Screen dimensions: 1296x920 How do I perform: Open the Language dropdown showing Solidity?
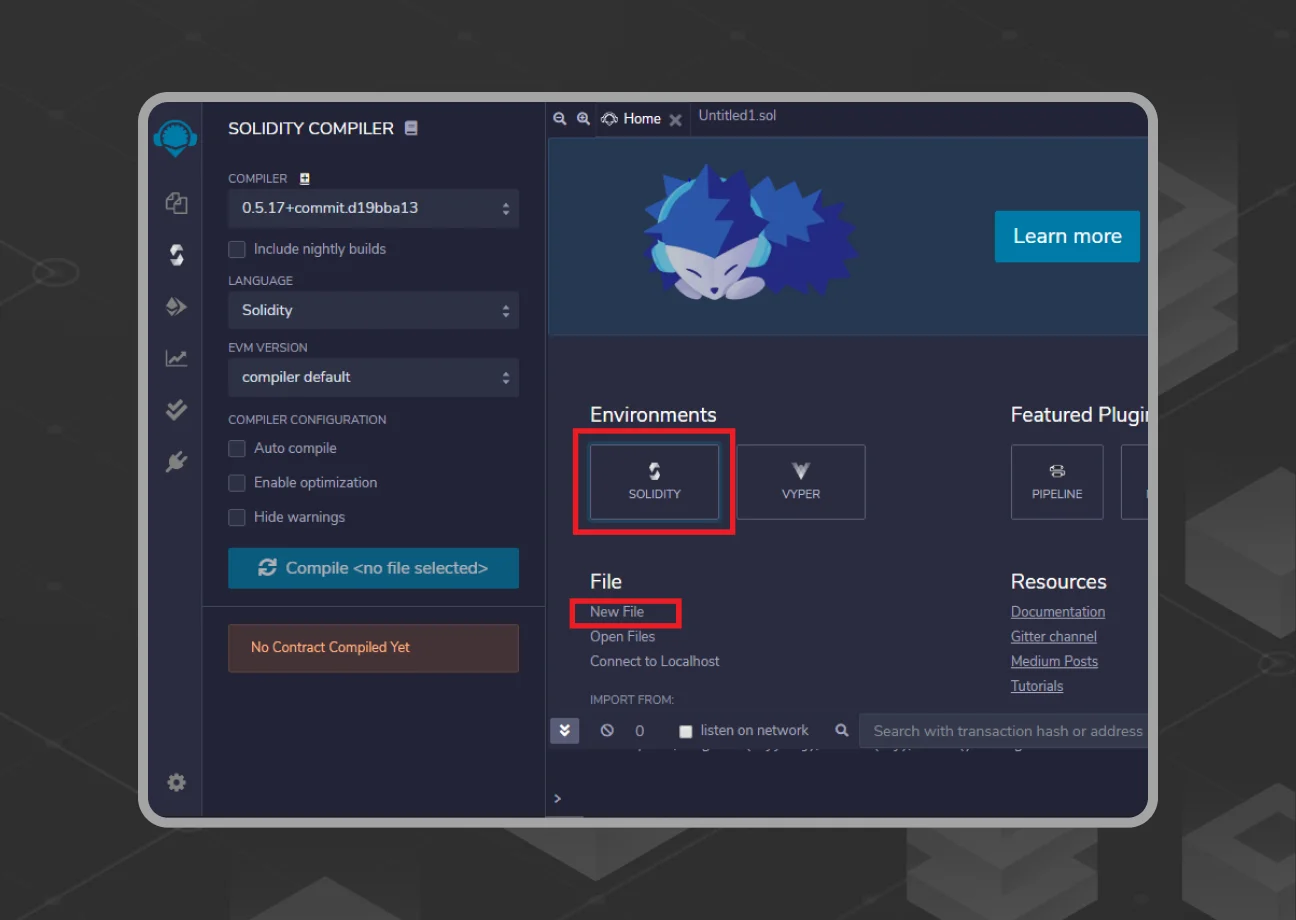click(x=373, y=310)
